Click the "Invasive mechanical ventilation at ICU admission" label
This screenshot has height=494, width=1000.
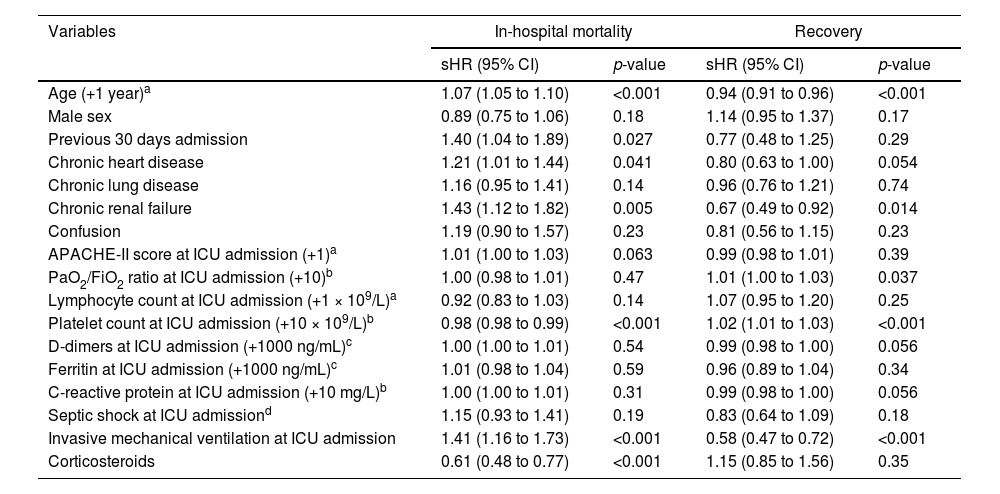[221, 438]
